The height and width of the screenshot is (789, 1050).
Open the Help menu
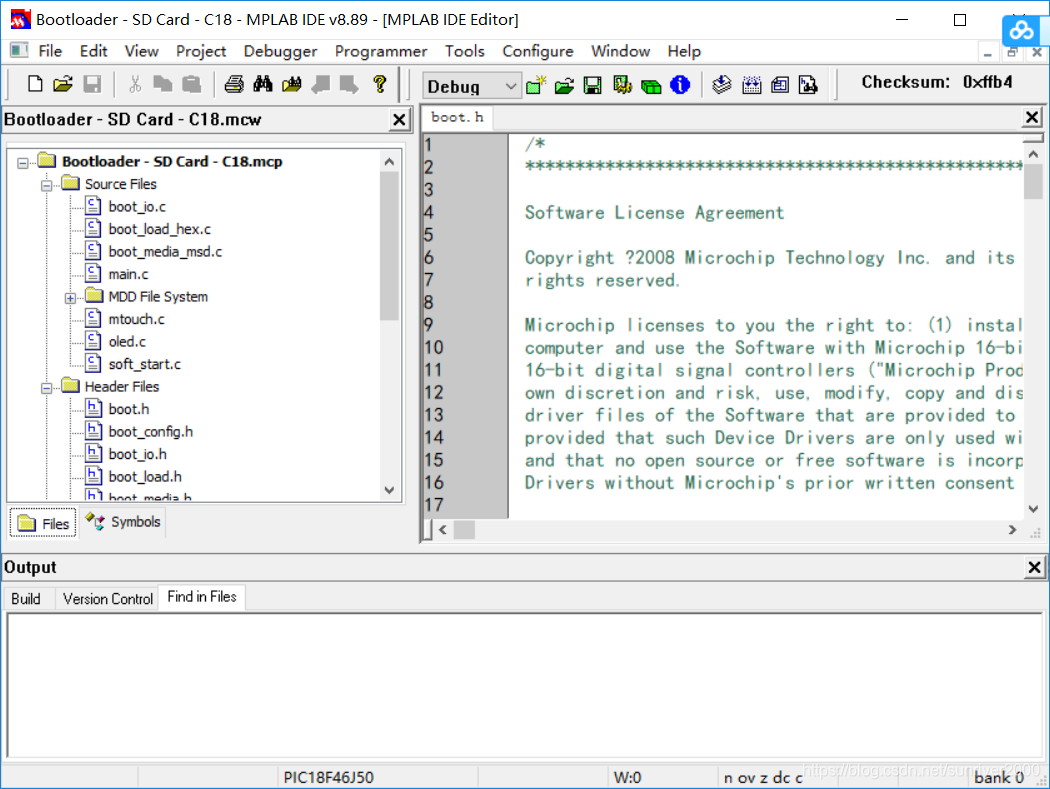click(x=684, y=51)
